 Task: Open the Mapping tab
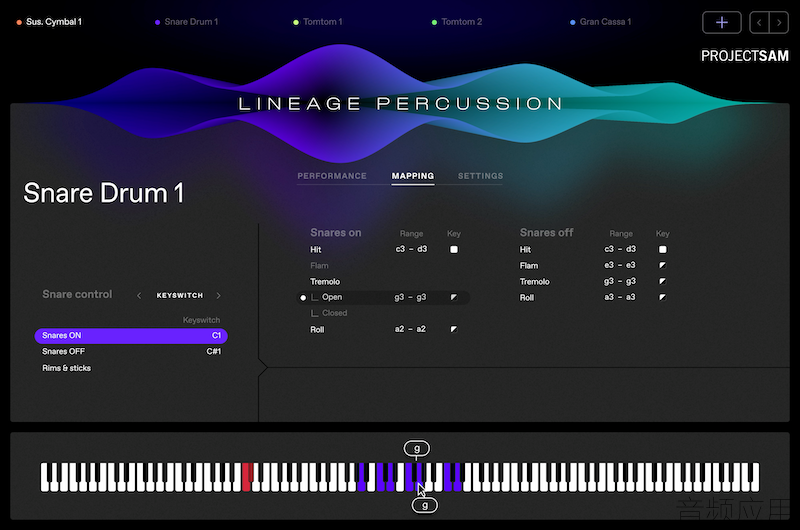click(x=413, y=176)
